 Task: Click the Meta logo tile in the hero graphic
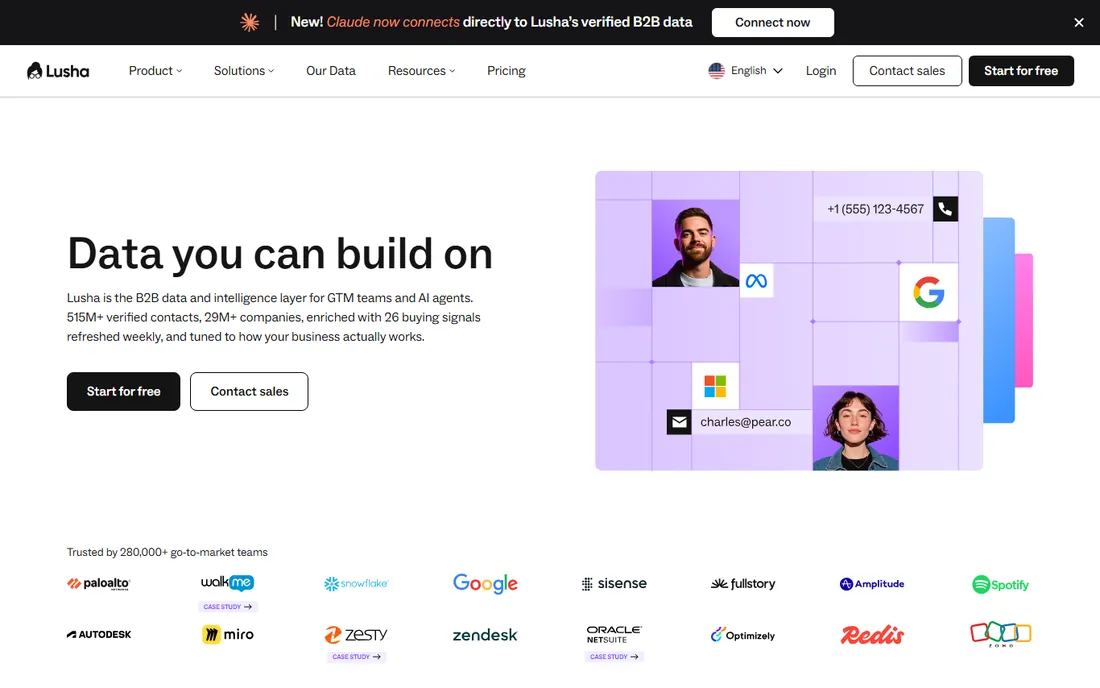756,281
